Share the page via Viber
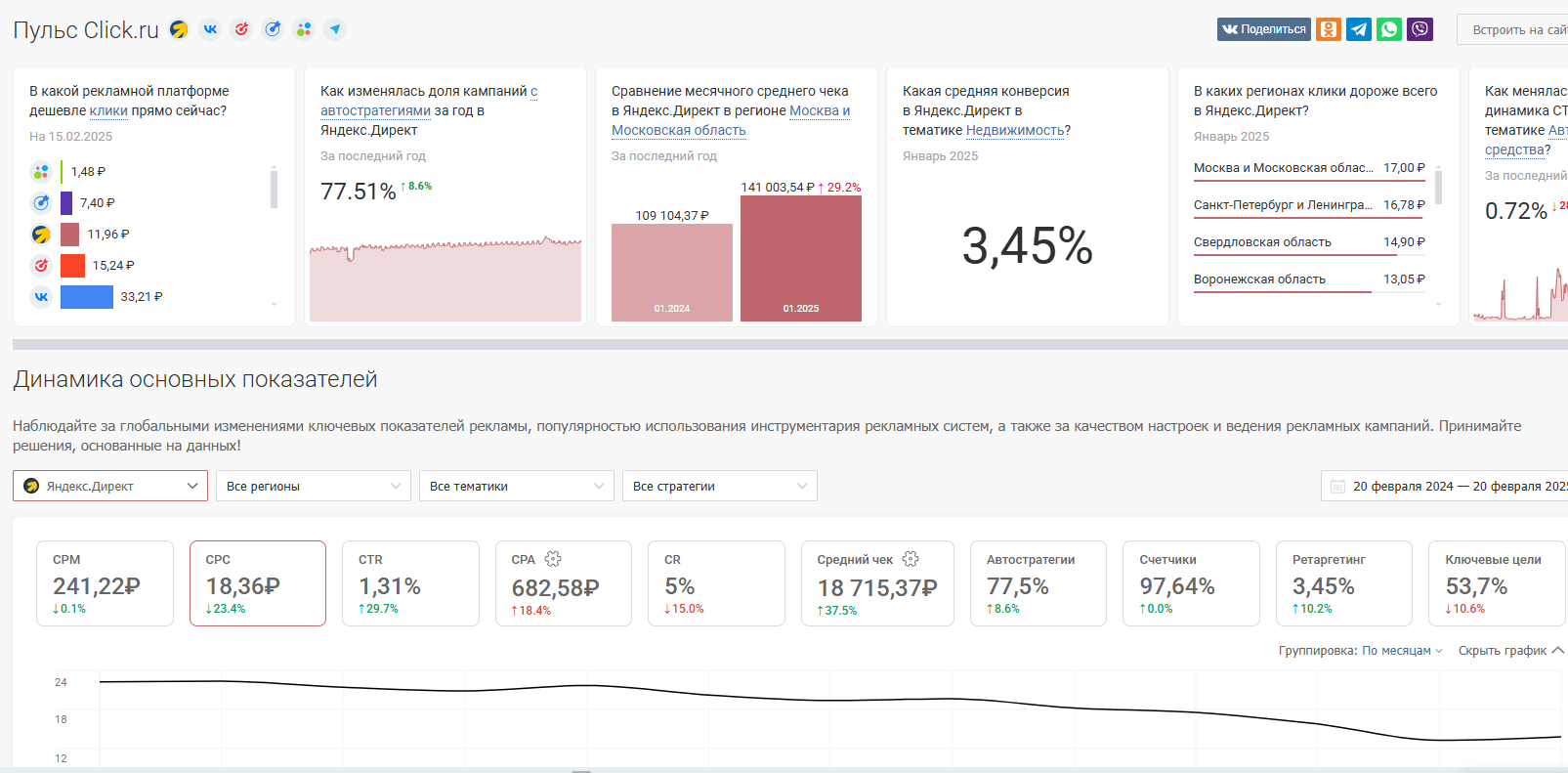 tap(1420, 29)
